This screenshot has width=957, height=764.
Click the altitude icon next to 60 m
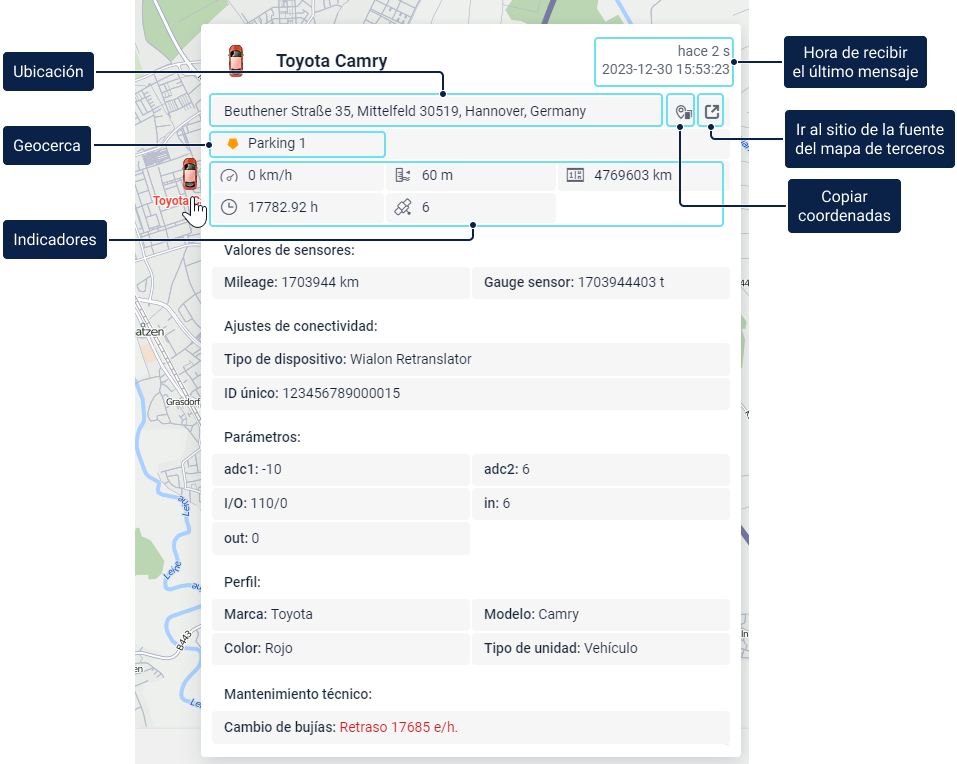[x=403, y=176]
